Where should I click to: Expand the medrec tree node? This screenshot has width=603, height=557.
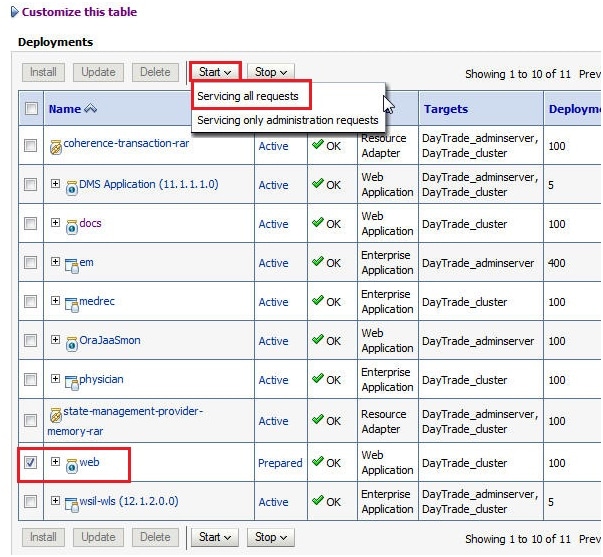[x=55, y=300]
